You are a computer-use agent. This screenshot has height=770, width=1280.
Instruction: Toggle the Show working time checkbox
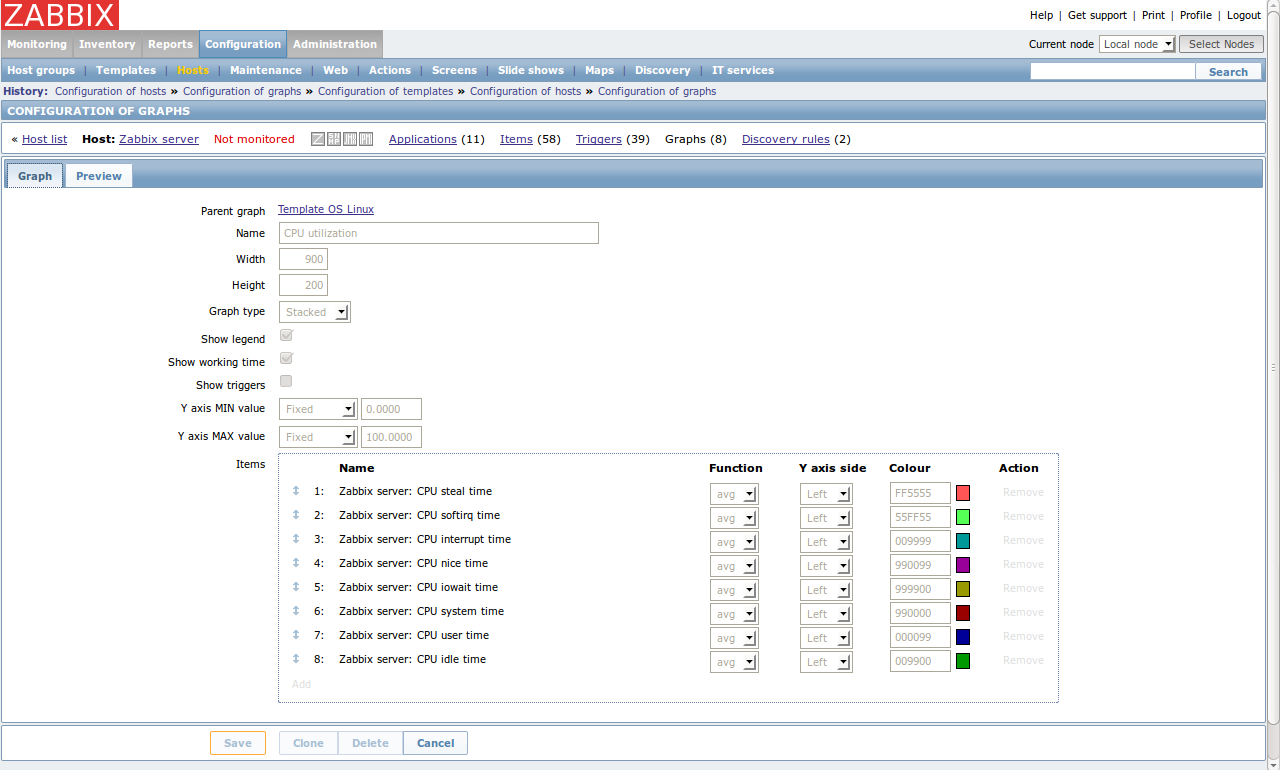286,359
